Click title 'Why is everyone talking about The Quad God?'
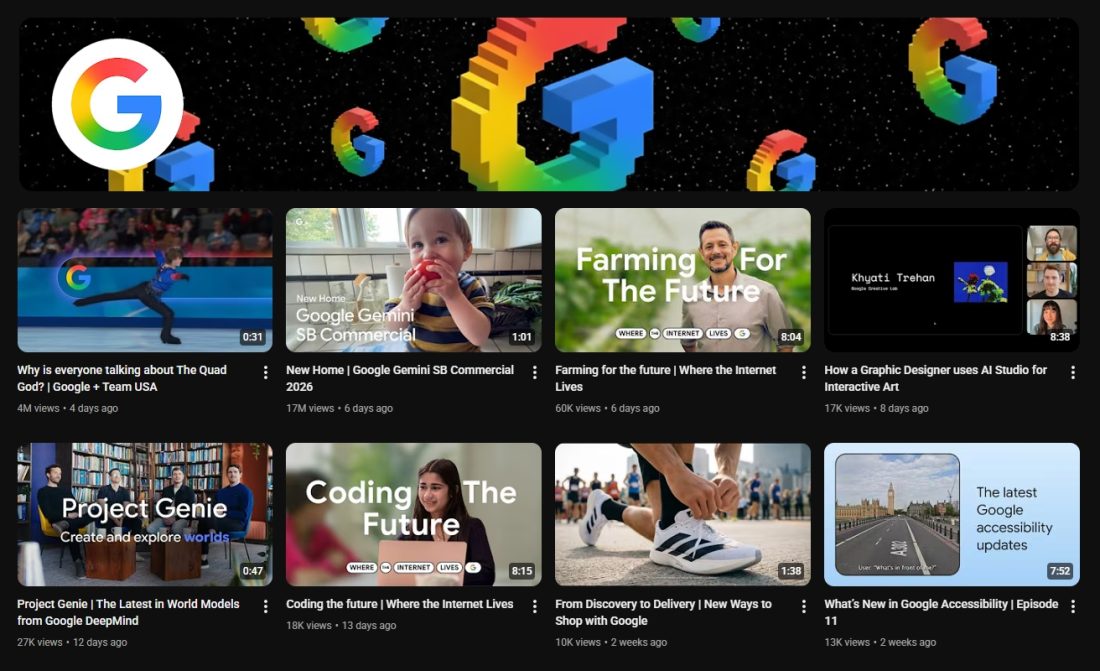Screen dimensions: 1100x671 click(x=121, y=378)
